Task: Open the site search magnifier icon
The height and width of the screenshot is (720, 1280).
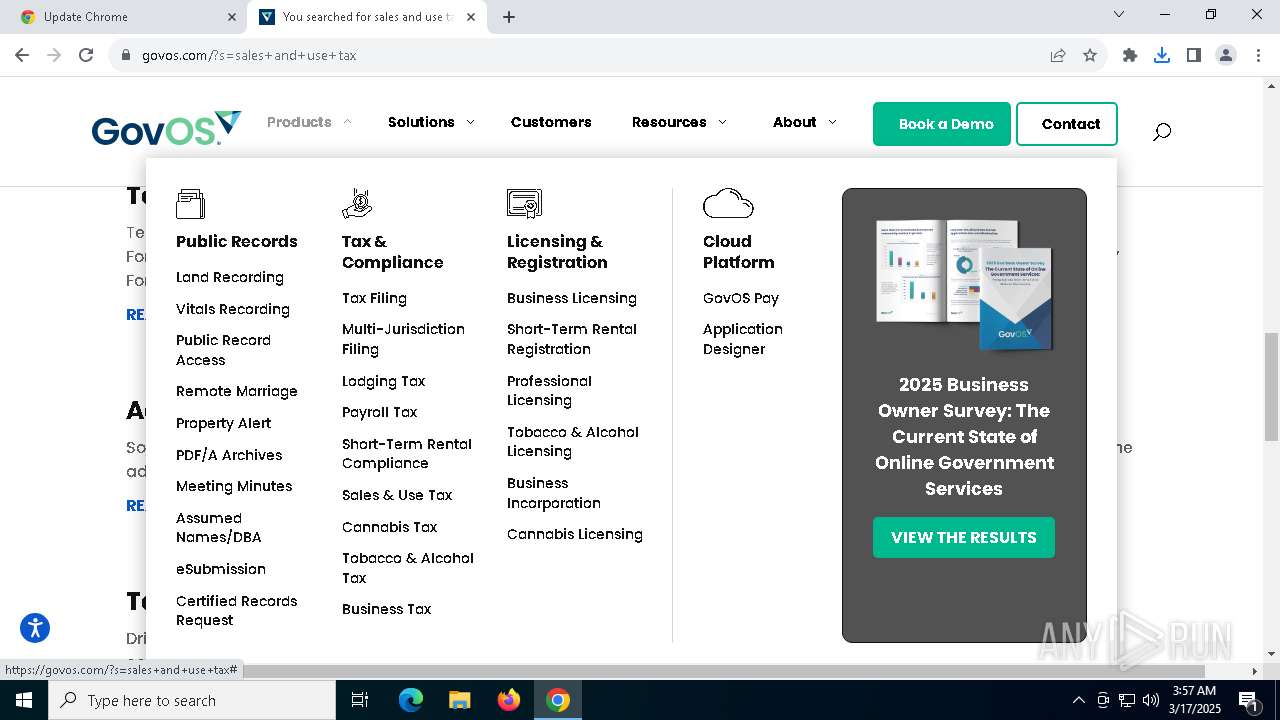Action: coord(1161,131)
